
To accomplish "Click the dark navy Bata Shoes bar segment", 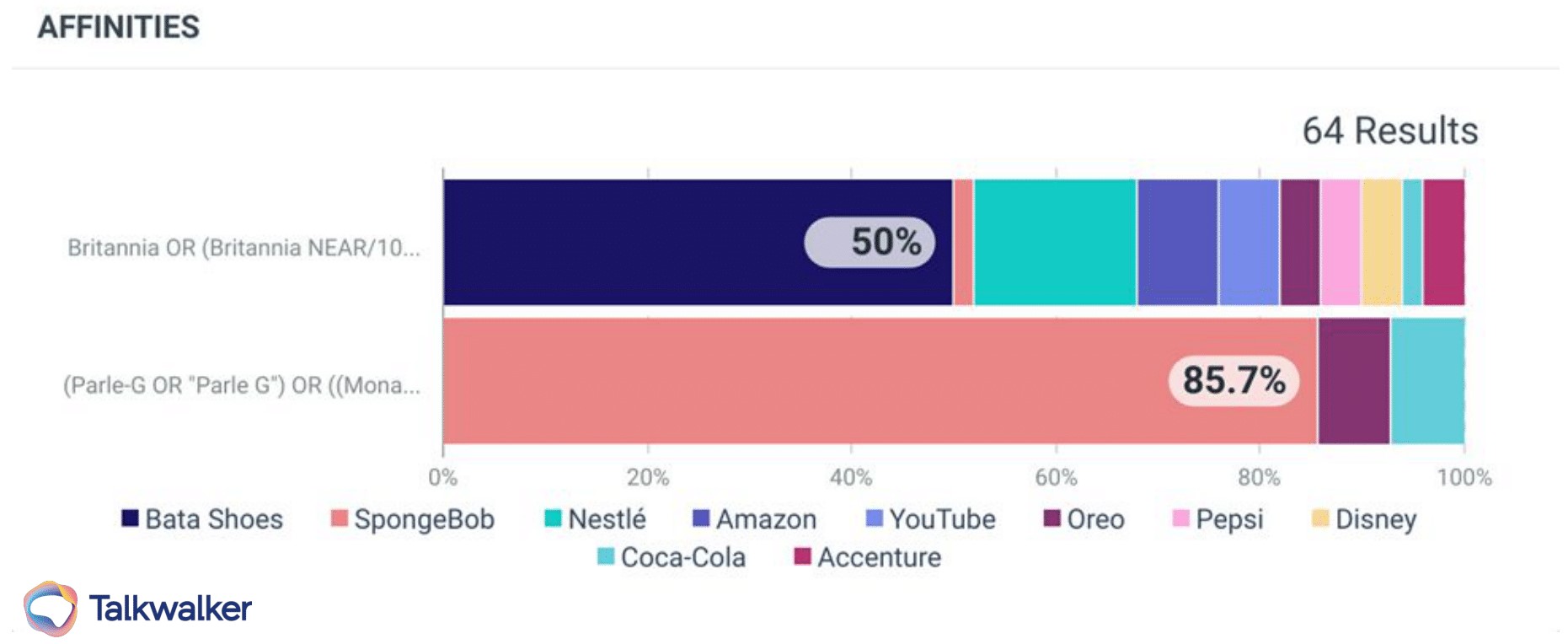I will (623, 242).
